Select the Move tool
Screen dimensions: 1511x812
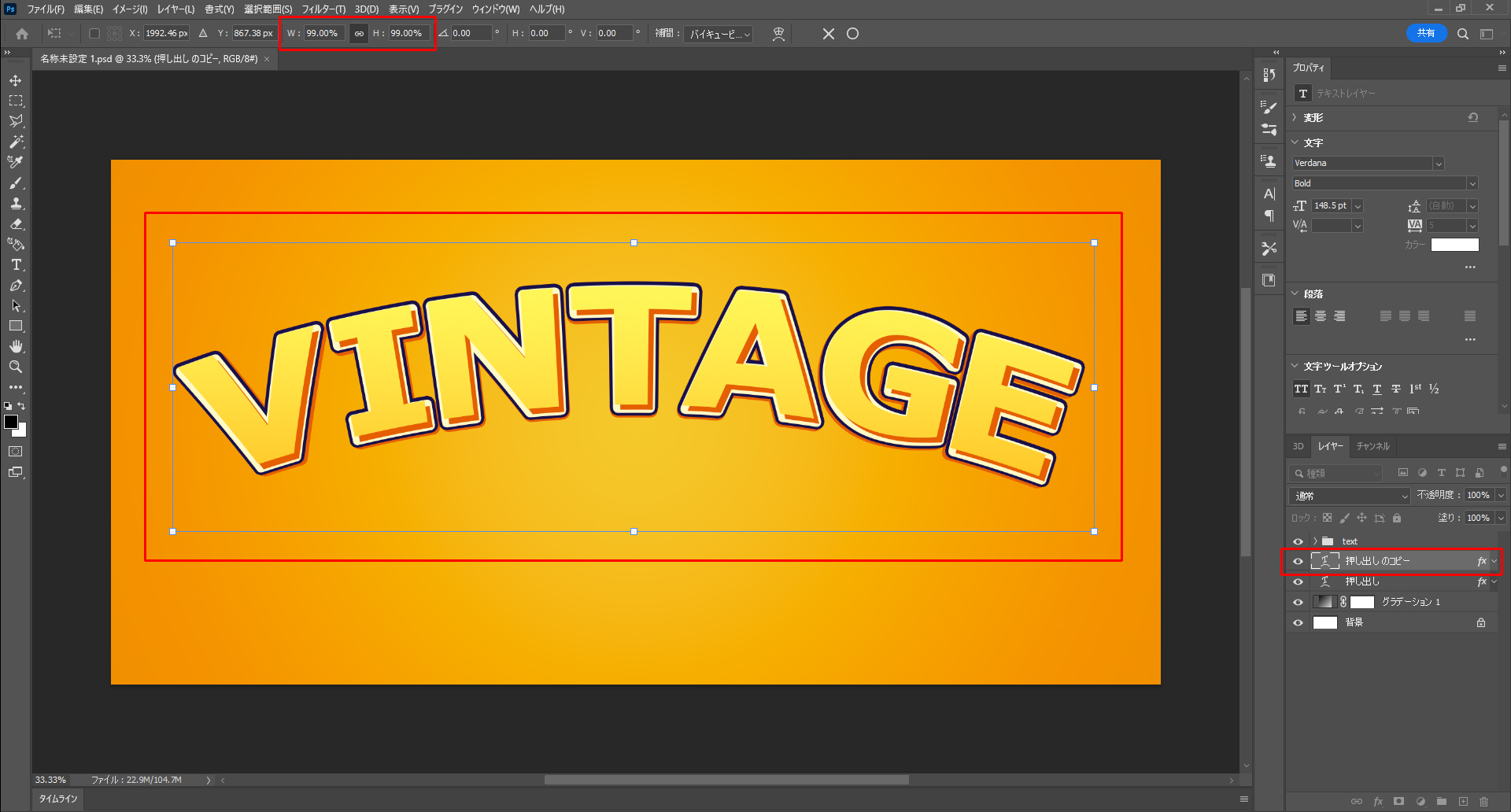click(16, 81)
